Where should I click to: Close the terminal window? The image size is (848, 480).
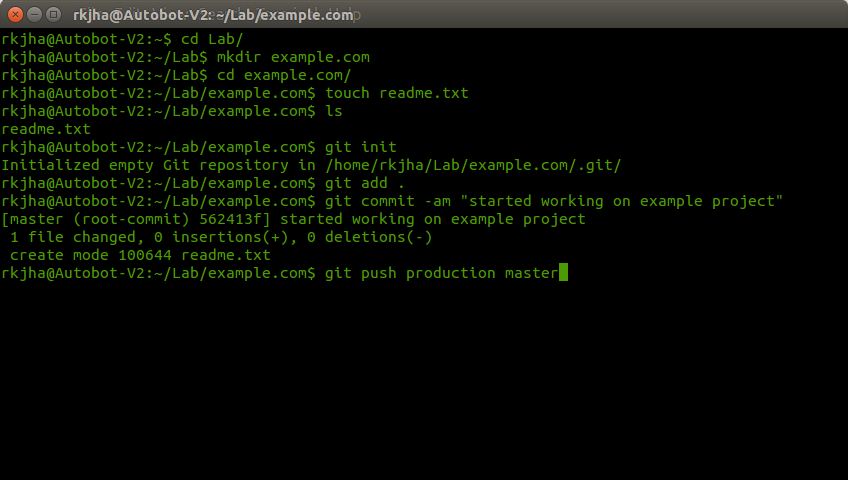tap(12, 14)
